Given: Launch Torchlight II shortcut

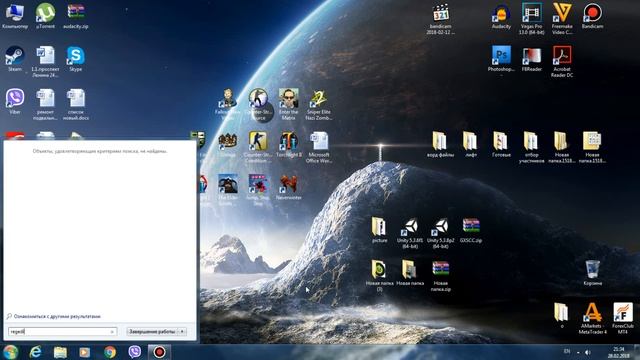Looking at the screenshot, I should (289, 144).
